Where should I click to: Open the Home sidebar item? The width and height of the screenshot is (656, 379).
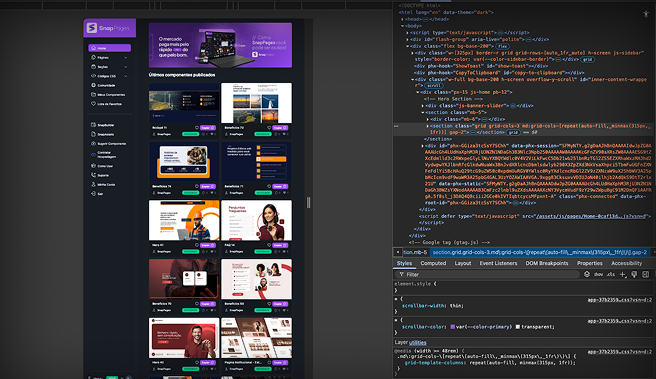click(x=110, y=48)
